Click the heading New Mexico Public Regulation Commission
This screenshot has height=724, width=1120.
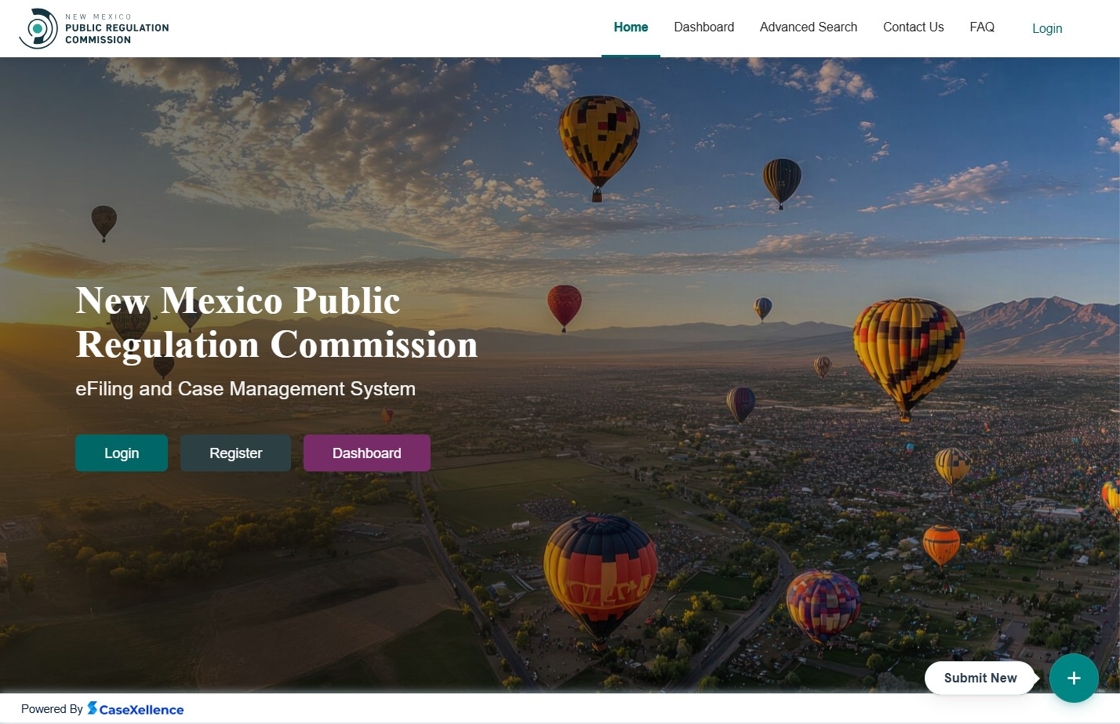pos(276,323)
